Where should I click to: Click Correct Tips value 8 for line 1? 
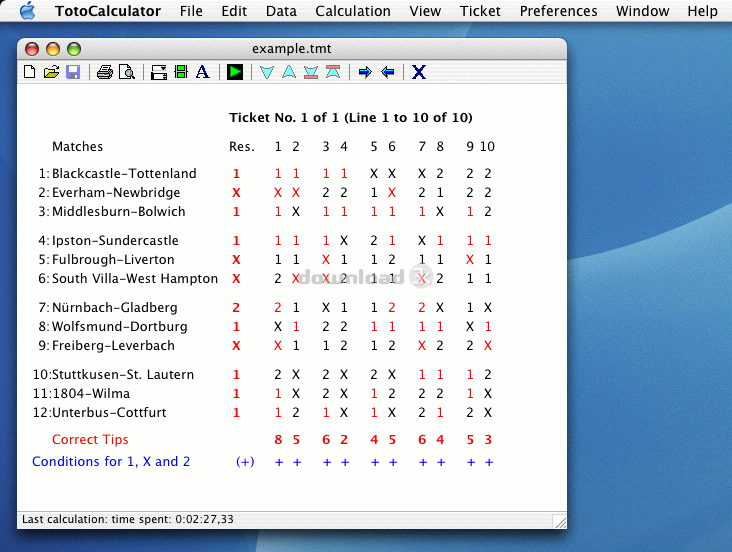click(278, 439)
